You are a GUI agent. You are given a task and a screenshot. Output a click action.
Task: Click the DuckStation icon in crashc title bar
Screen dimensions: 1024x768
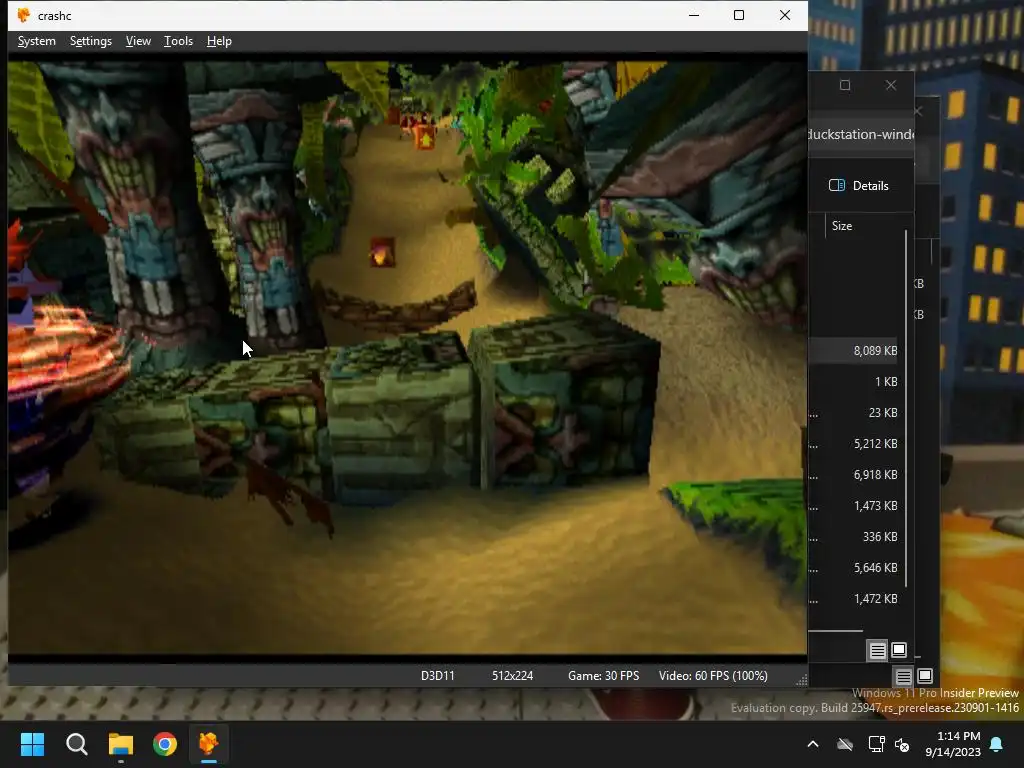24,15
